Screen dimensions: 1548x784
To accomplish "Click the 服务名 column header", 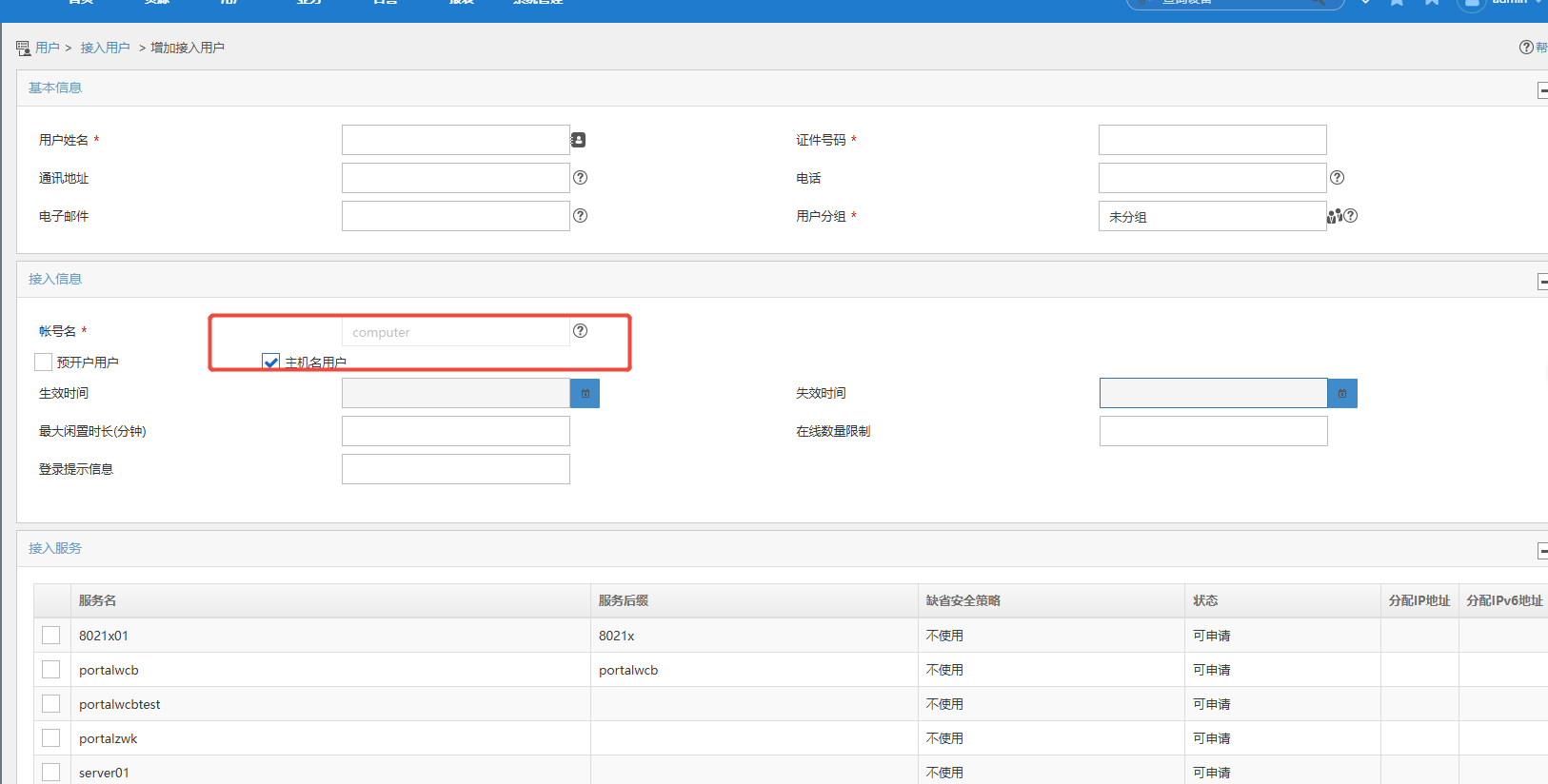I will (x=98, y=600).
